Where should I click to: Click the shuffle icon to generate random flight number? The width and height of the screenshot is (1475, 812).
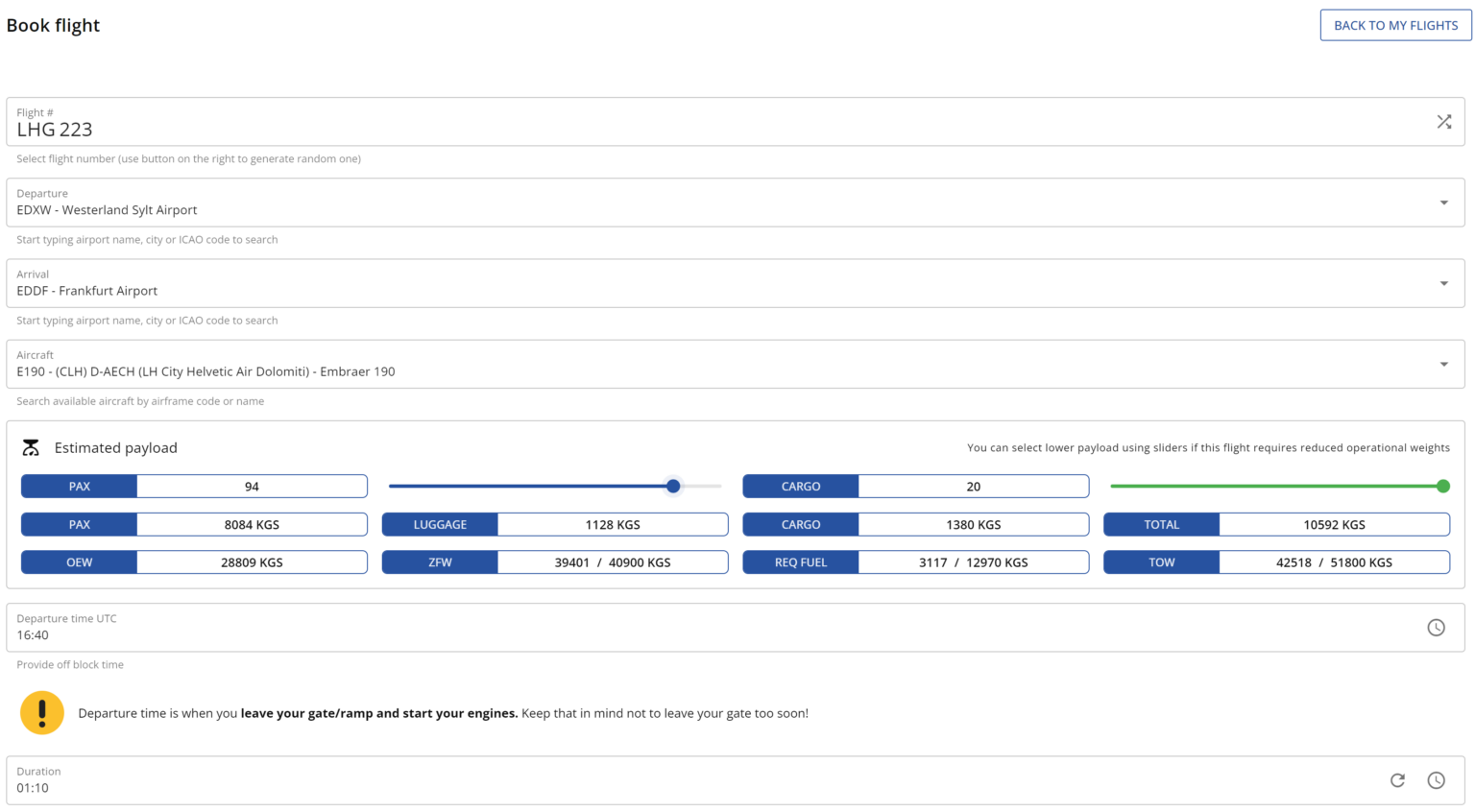[1443, 122]
